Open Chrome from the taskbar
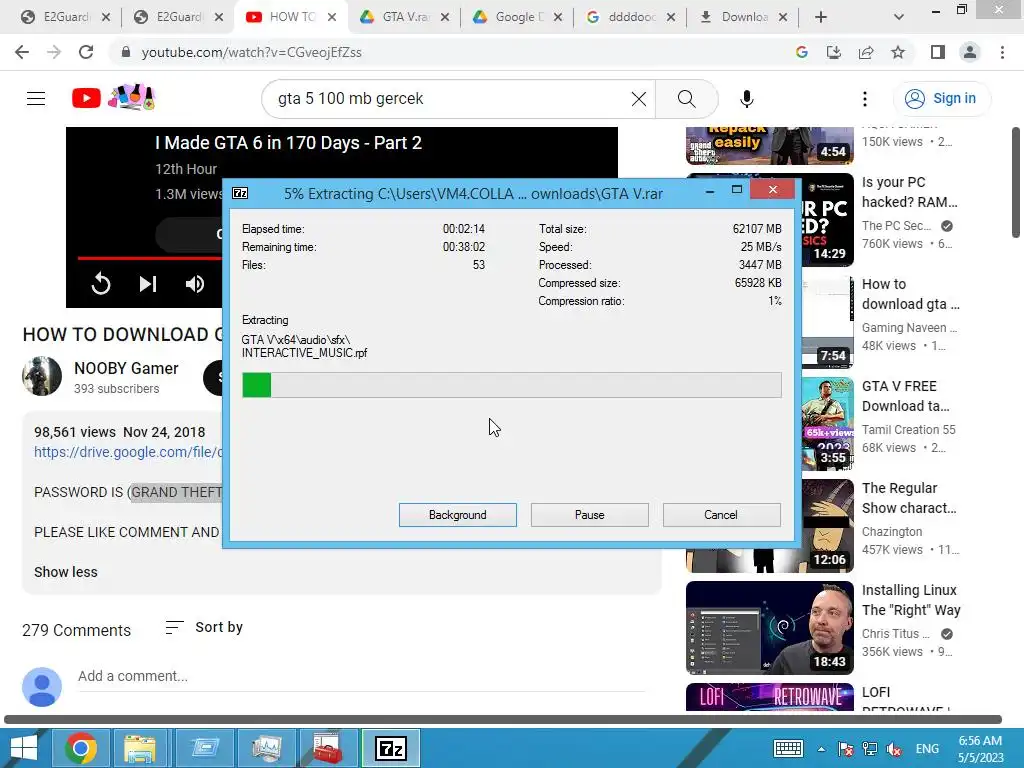The height and width of the screenshot is (768, 1024). (81, 748)
